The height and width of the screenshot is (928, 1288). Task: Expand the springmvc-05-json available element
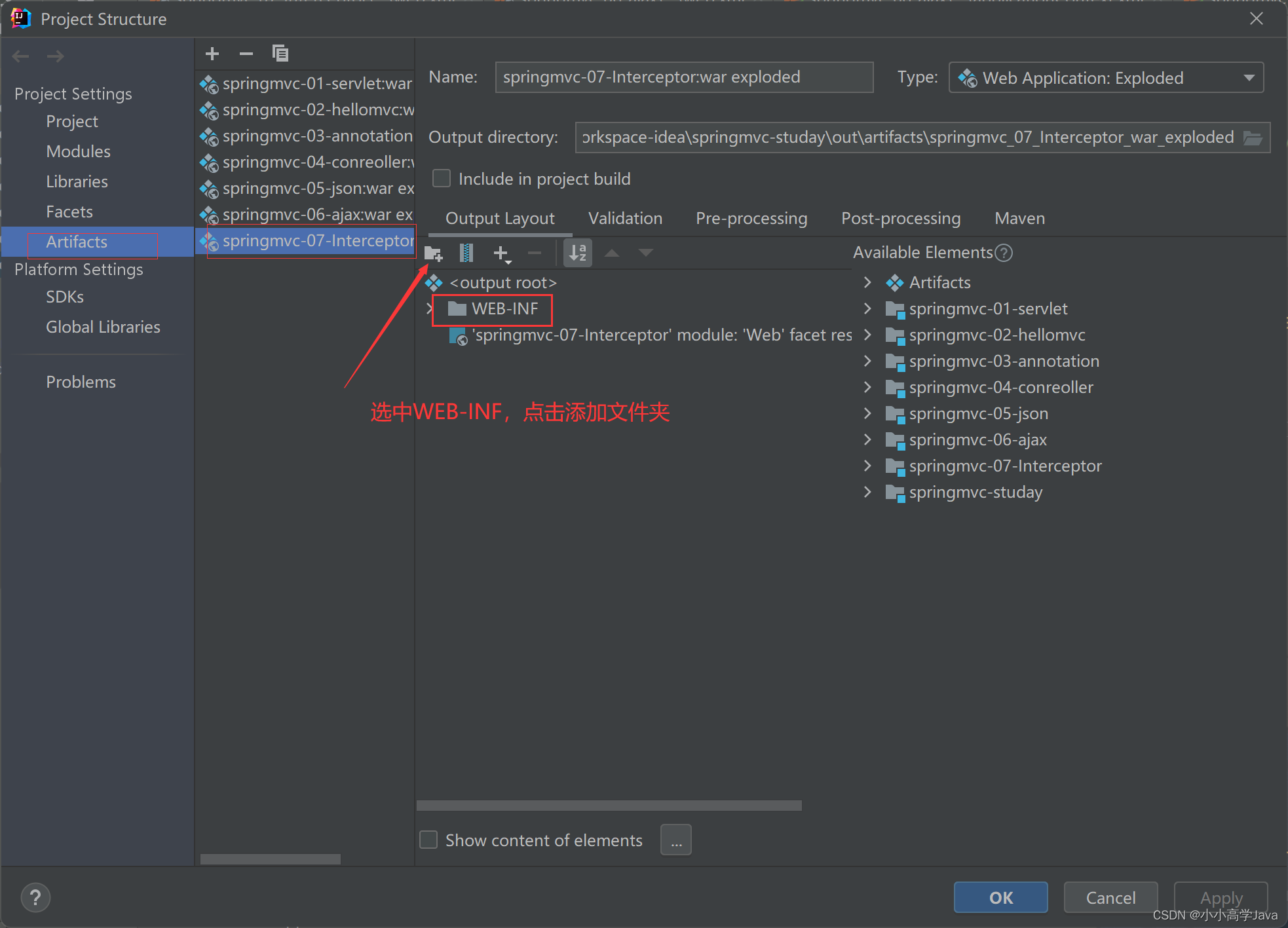tap(867, 413)
